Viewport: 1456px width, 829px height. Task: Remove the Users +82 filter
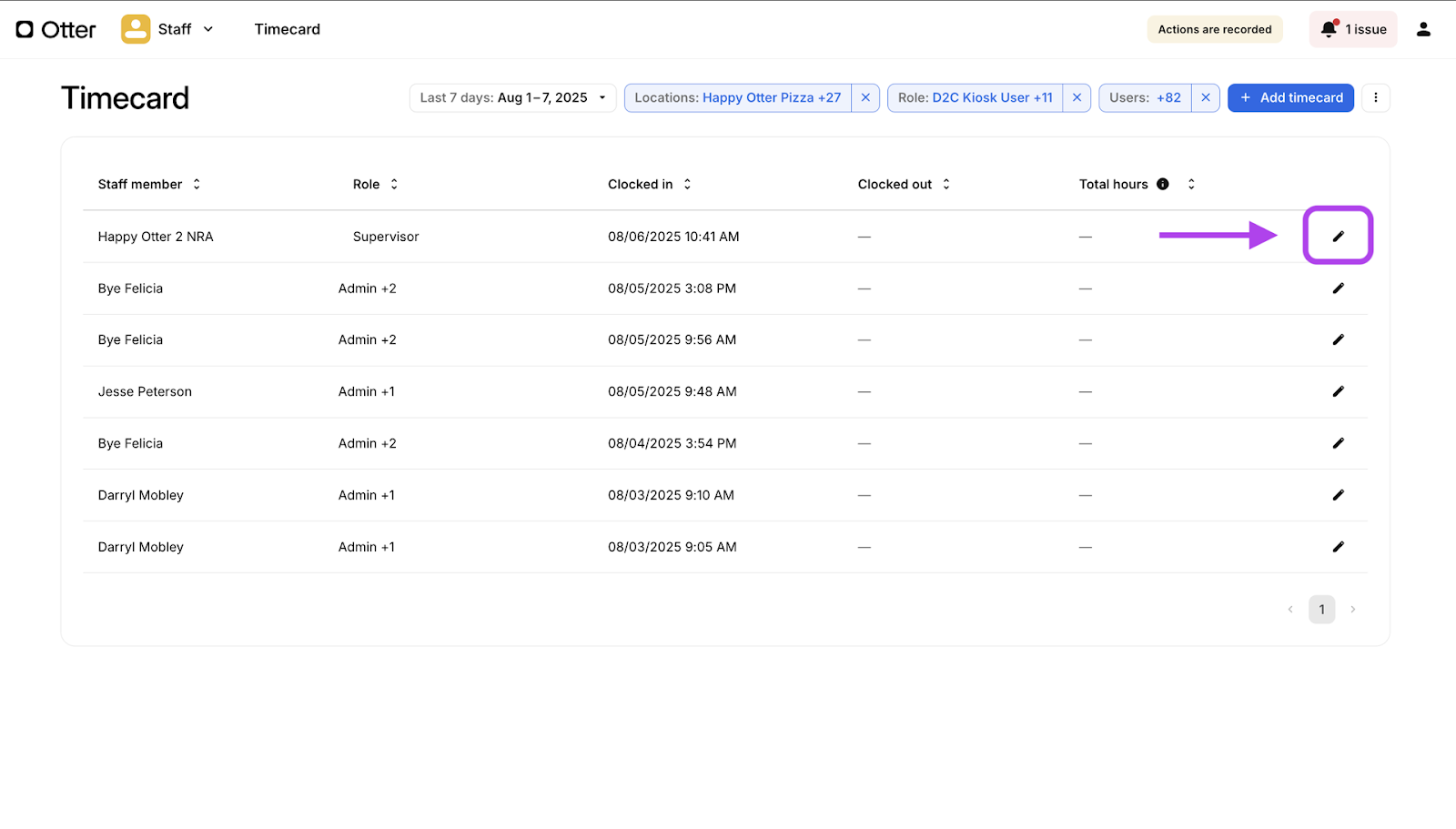[x=1206, y=97]
